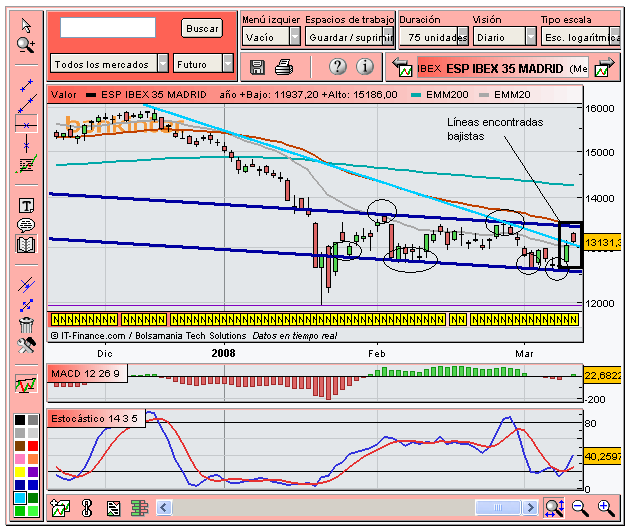Go to next security with right arrow chart icon
The height and width of the screenshot is (531, 629).
click(x=605, y=68)
